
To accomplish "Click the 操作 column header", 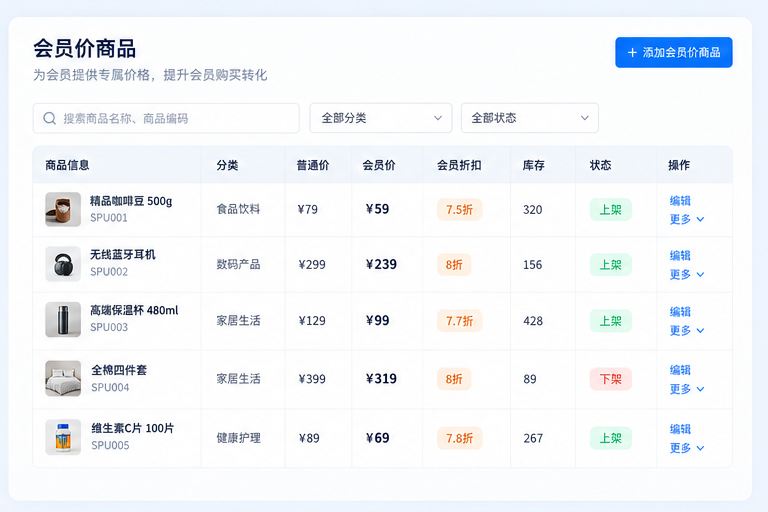I will coord(679,165).
